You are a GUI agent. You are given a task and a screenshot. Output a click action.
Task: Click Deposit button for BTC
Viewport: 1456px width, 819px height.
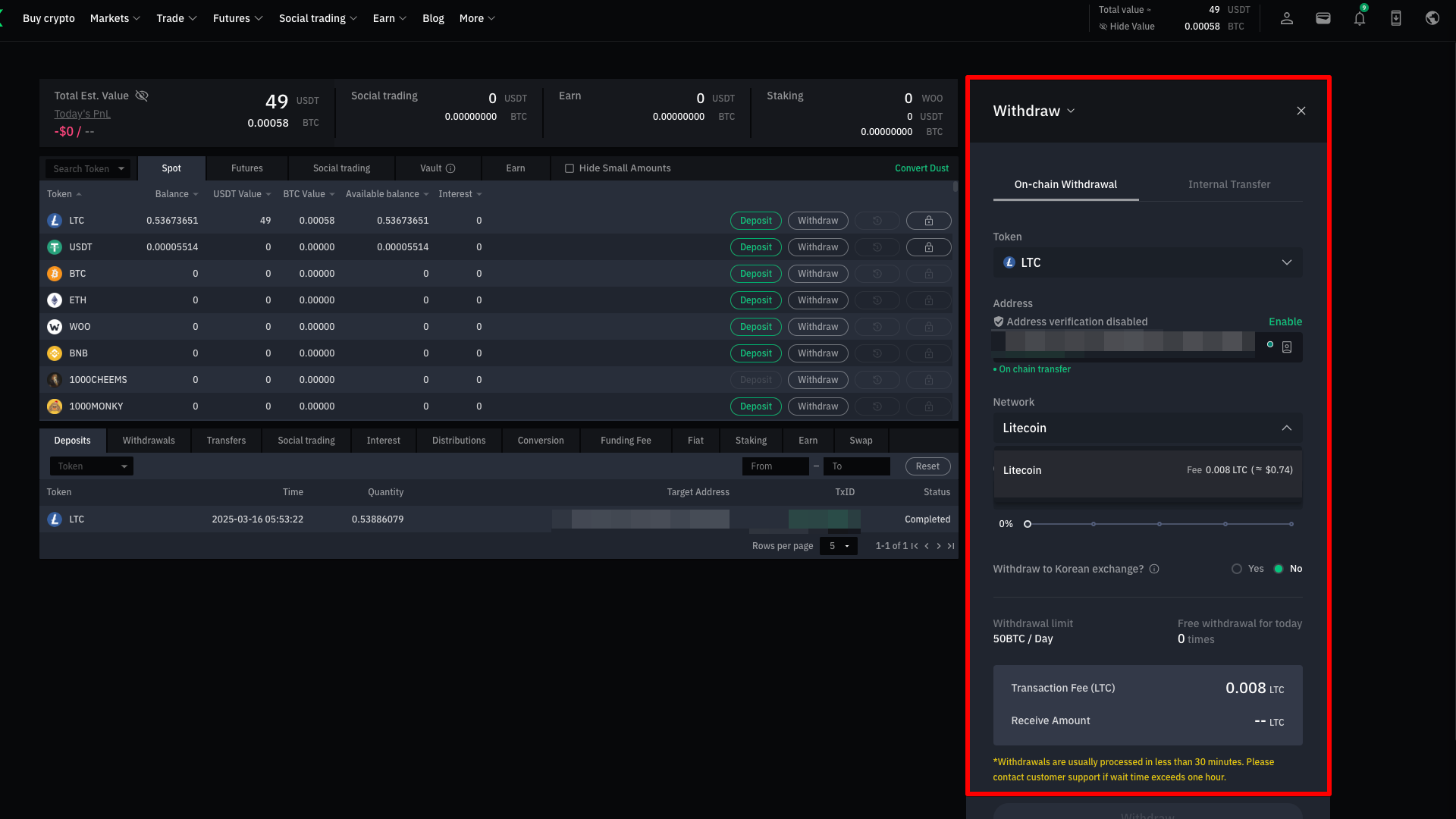pyautogui.click(x=756, y=274)
